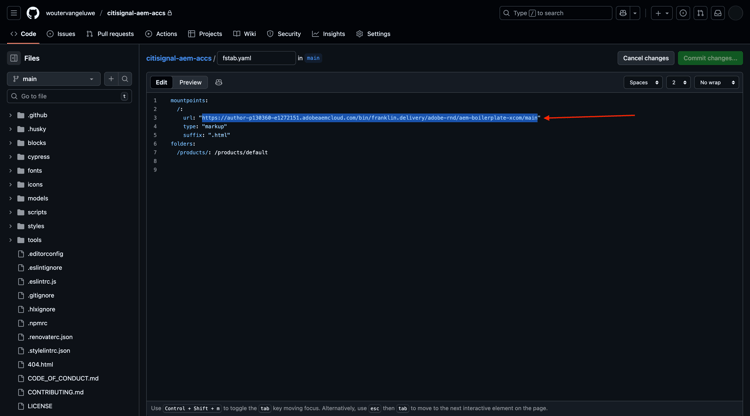Select the Edit editor tab
The height and width of the screenshot is (416, 750).
162,82
